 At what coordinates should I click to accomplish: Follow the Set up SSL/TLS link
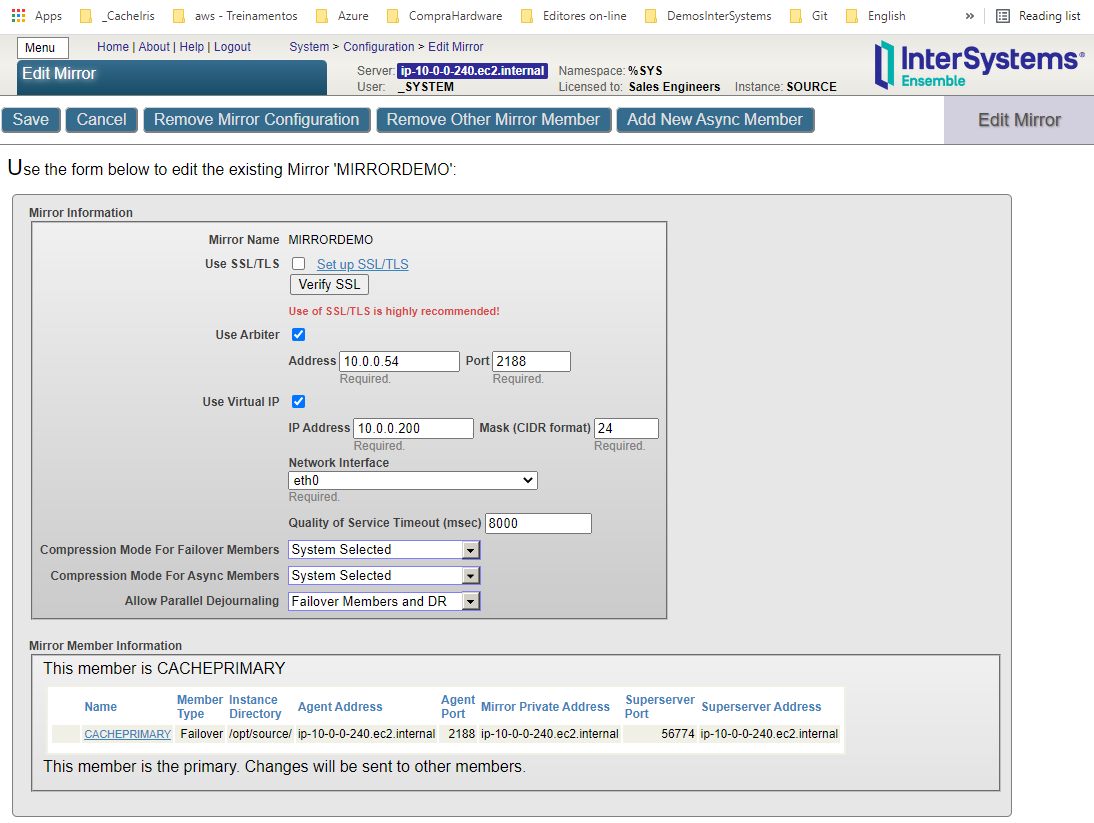pyautogui.click(x=362, y=265)
